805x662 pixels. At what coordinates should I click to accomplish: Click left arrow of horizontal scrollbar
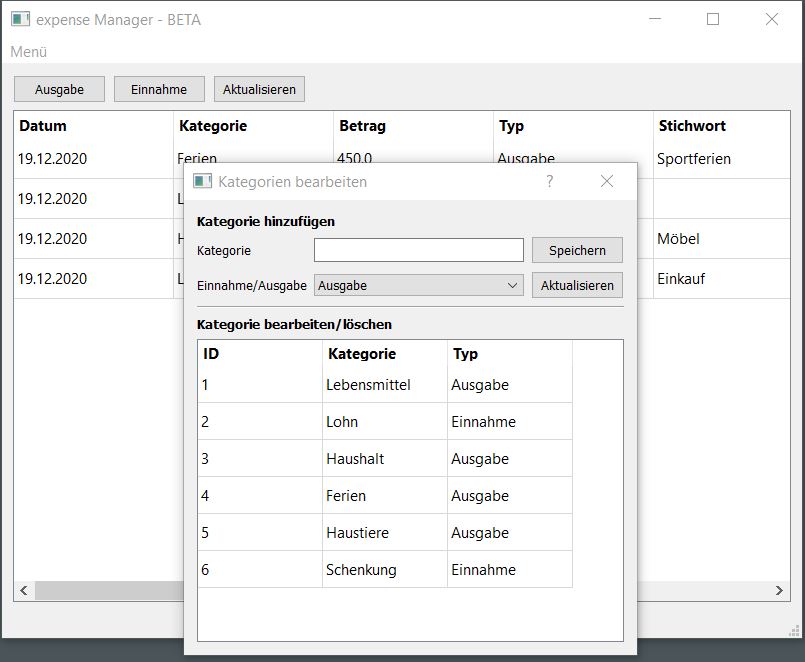[x=24, y=591]
